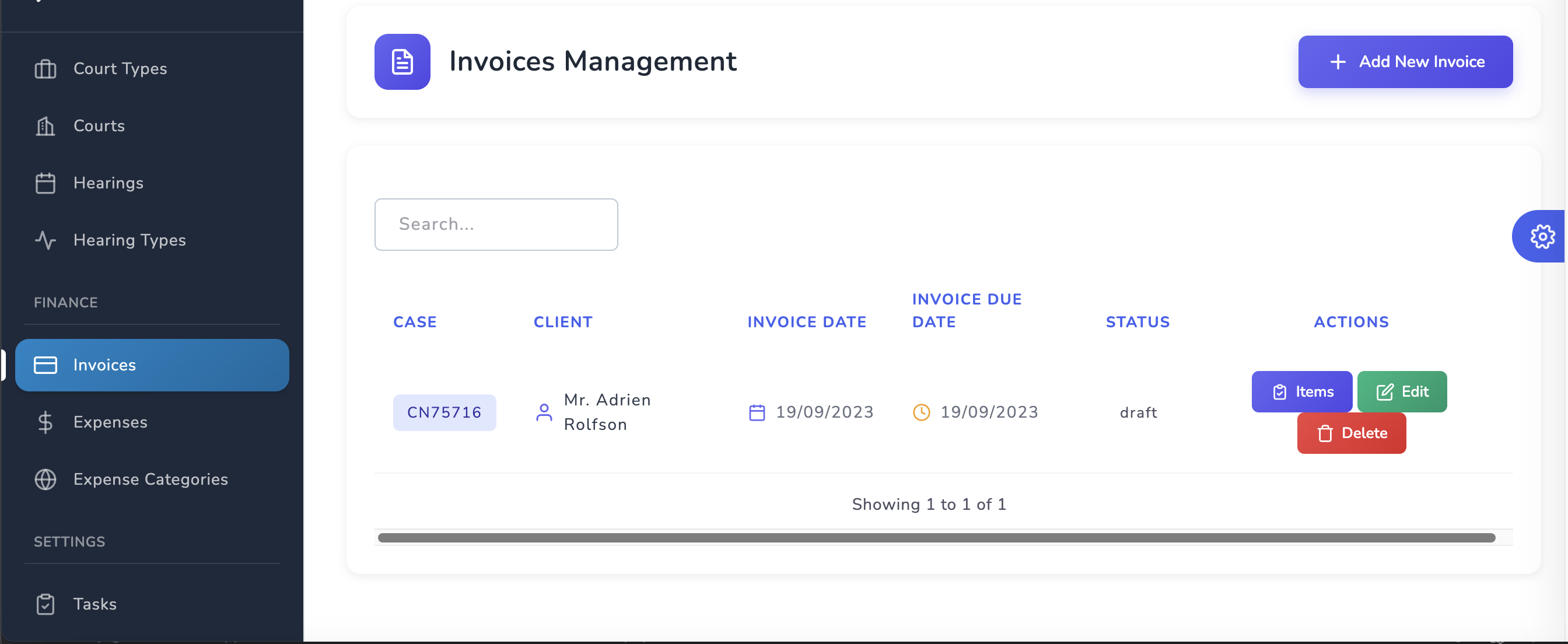Click the clock icon beside the due date
Image resolution: width=1568 pixels, height=644 pixels.
[922, 412]
